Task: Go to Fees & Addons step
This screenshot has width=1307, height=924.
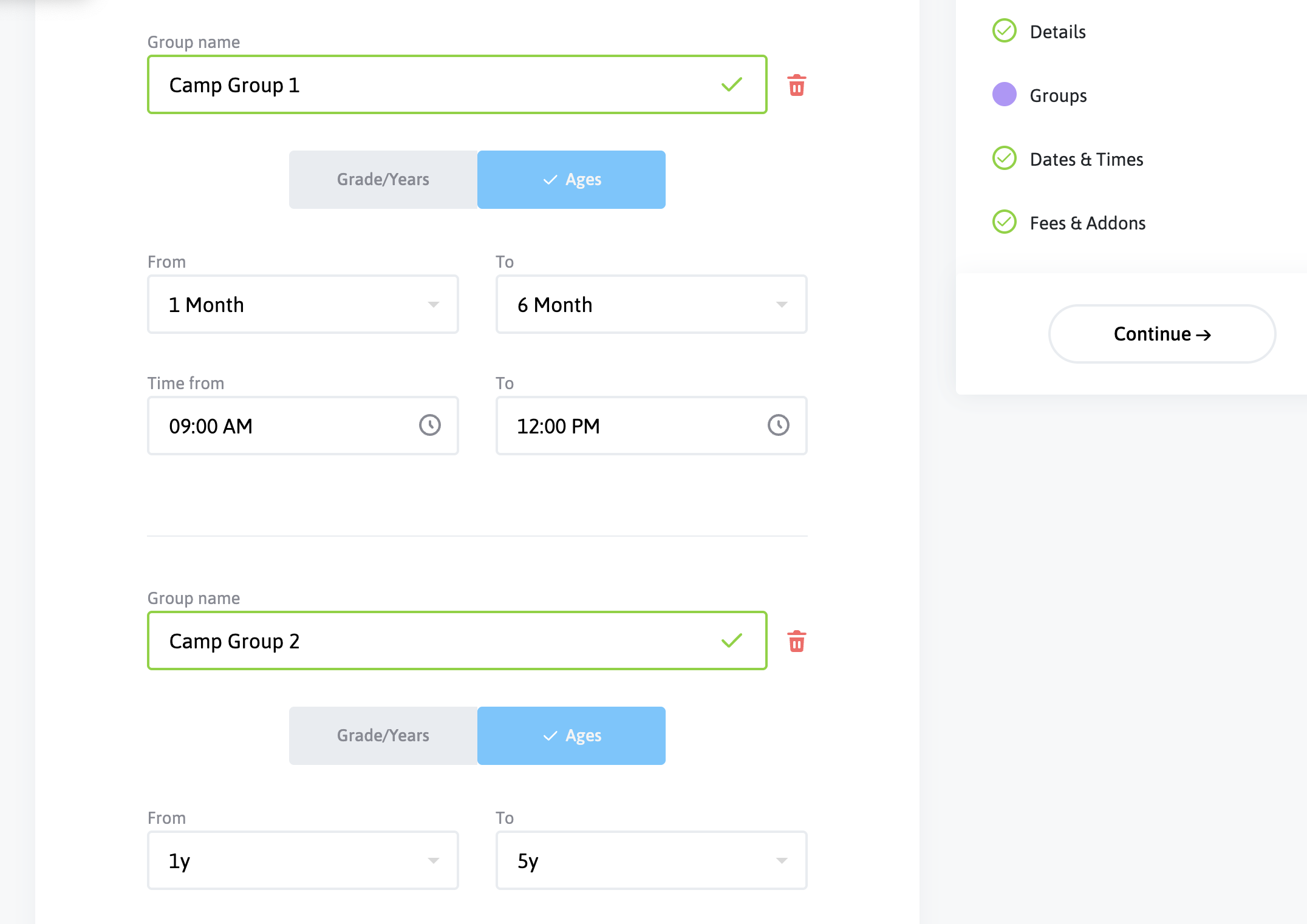Action: [x=1087, y=223]
